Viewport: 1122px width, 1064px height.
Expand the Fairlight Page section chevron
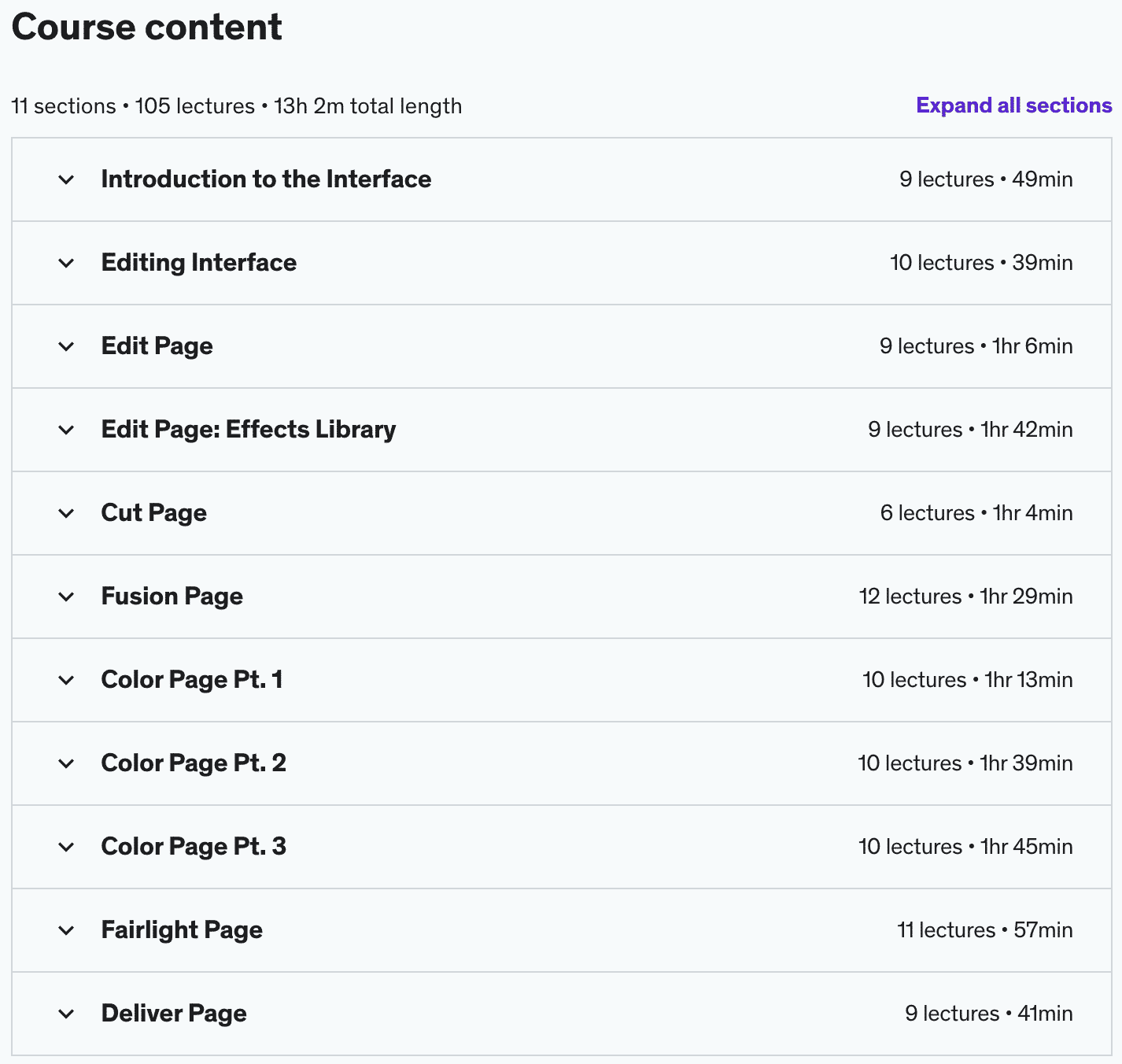coord(66,930)
